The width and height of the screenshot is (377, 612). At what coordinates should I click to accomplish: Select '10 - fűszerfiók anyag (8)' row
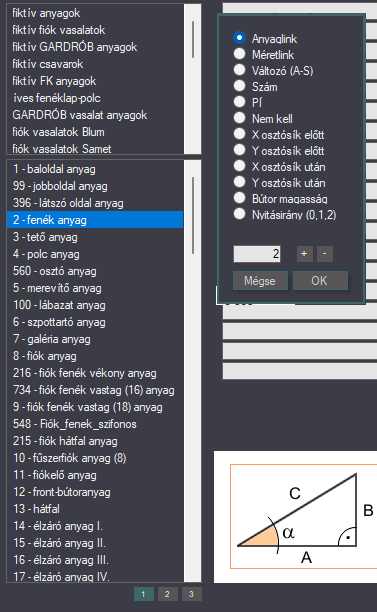pos(95,458)
